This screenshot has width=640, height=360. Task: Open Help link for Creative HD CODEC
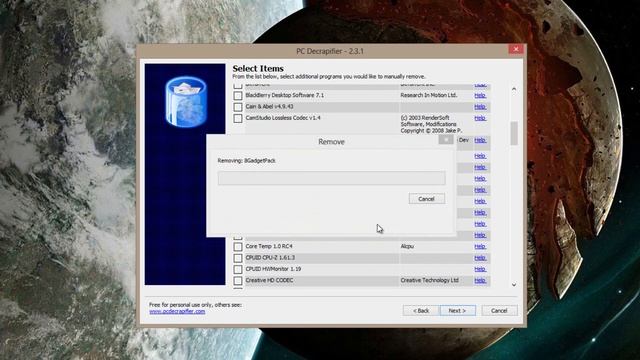[480, 280]
